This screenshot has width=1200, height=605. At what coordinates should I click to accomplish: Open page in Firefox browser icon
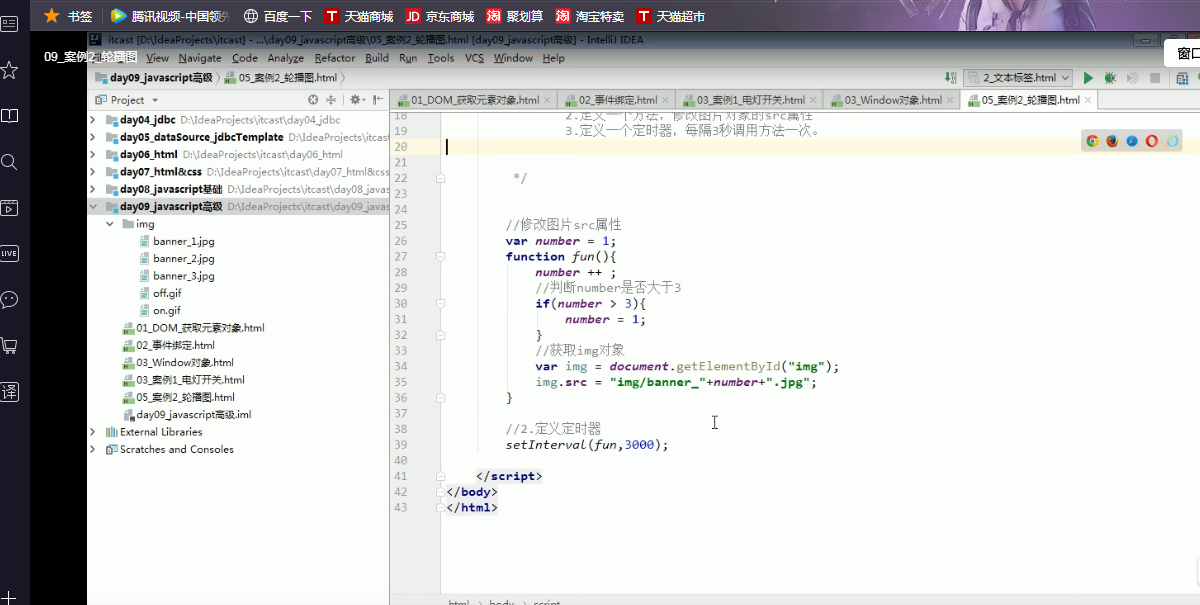click(1112, 142)
